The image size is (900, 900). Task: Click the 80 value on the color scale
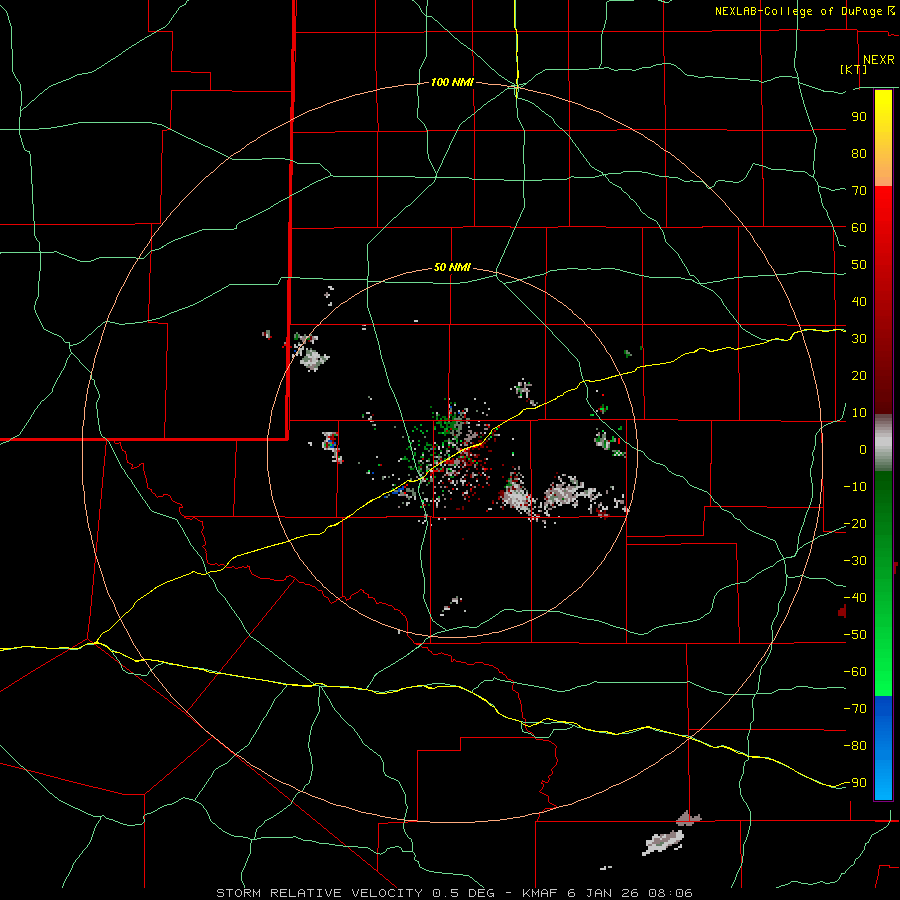859,153
